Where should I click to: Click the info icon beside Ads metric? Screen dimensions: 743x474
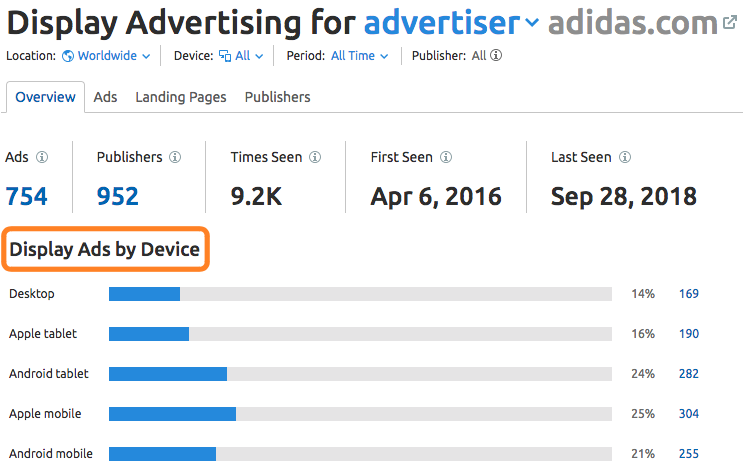pyautogui.click(x=42, y=157)
